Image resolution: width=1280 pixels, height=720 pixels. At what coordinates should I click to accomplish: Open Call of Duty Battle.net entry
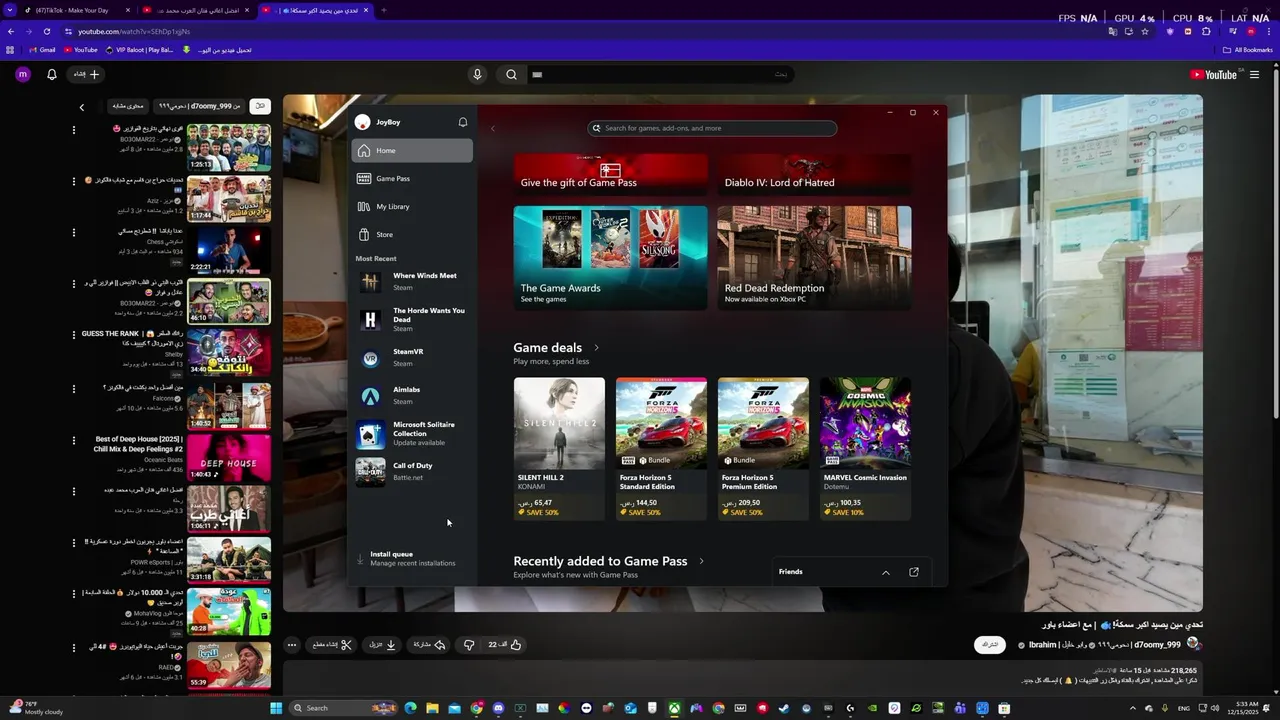click(x=412, y=472)
